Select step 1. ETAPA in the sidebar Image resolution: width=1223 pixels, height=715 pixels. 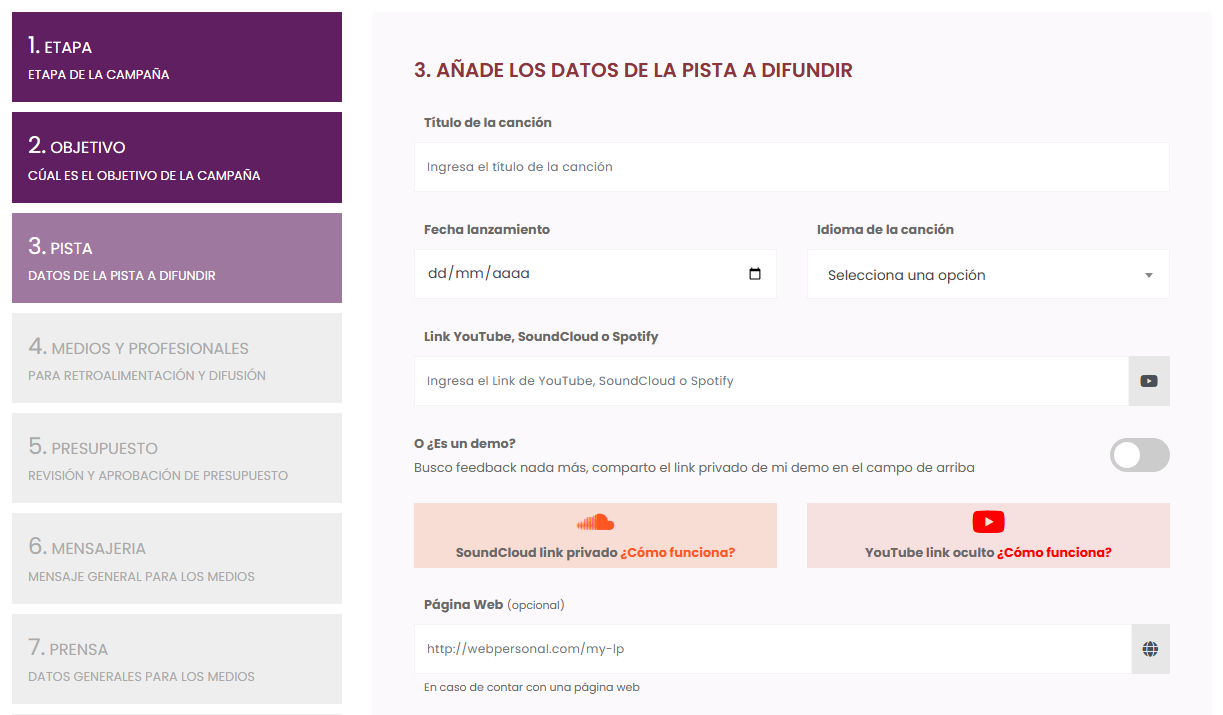(176, 57)
